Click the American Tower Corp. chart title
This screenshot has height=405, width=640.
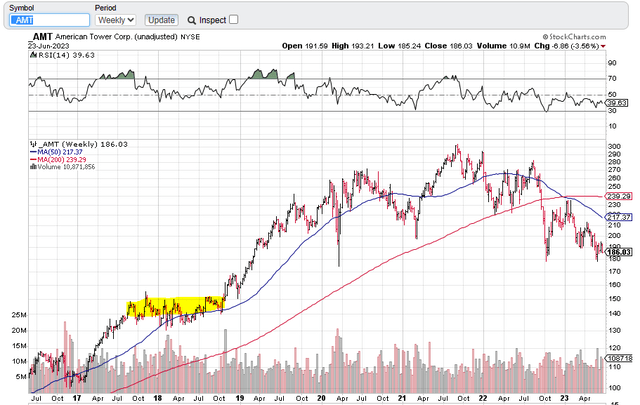[x=88, y=35]
